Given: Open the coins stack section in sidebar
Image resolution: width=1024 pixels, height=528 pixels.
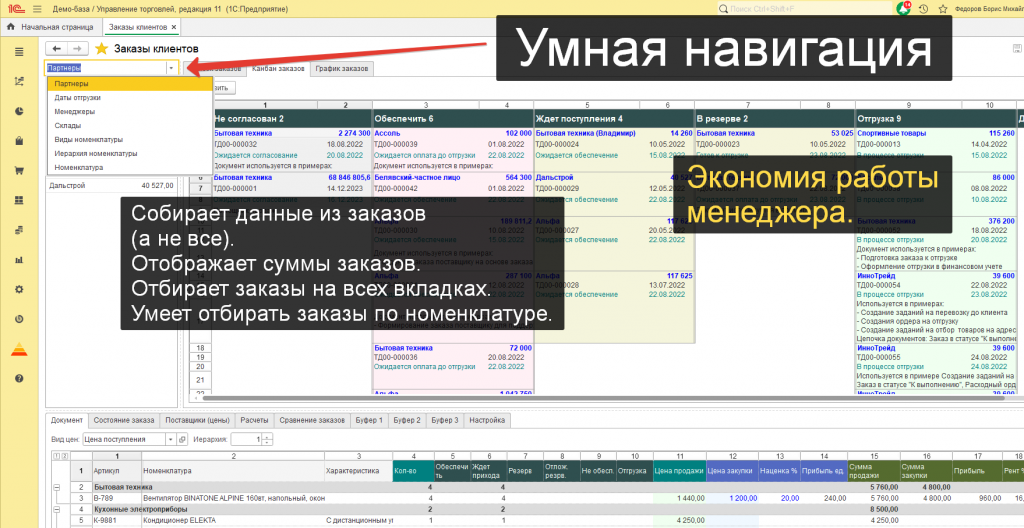Looking at the screenshot, I should tap(19, 230).
